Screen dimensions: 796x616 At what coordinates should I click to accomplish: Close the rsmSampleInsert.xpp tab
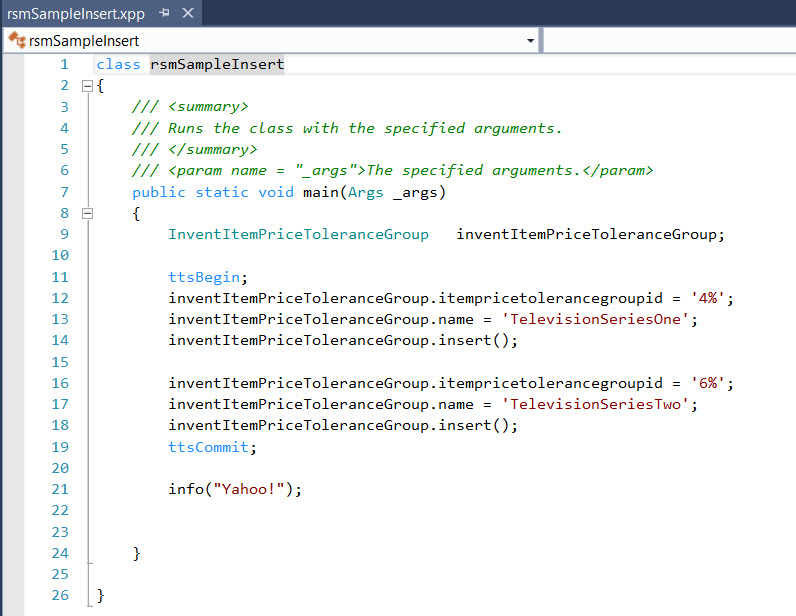click(186, 13)
